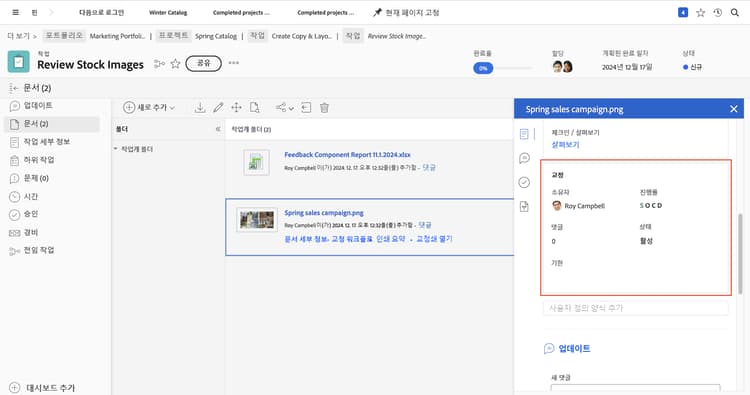The height and width of the screenshot is (395, 750).
Task: Close the Spring sales campaign.png panel
Action: [734, 109]
